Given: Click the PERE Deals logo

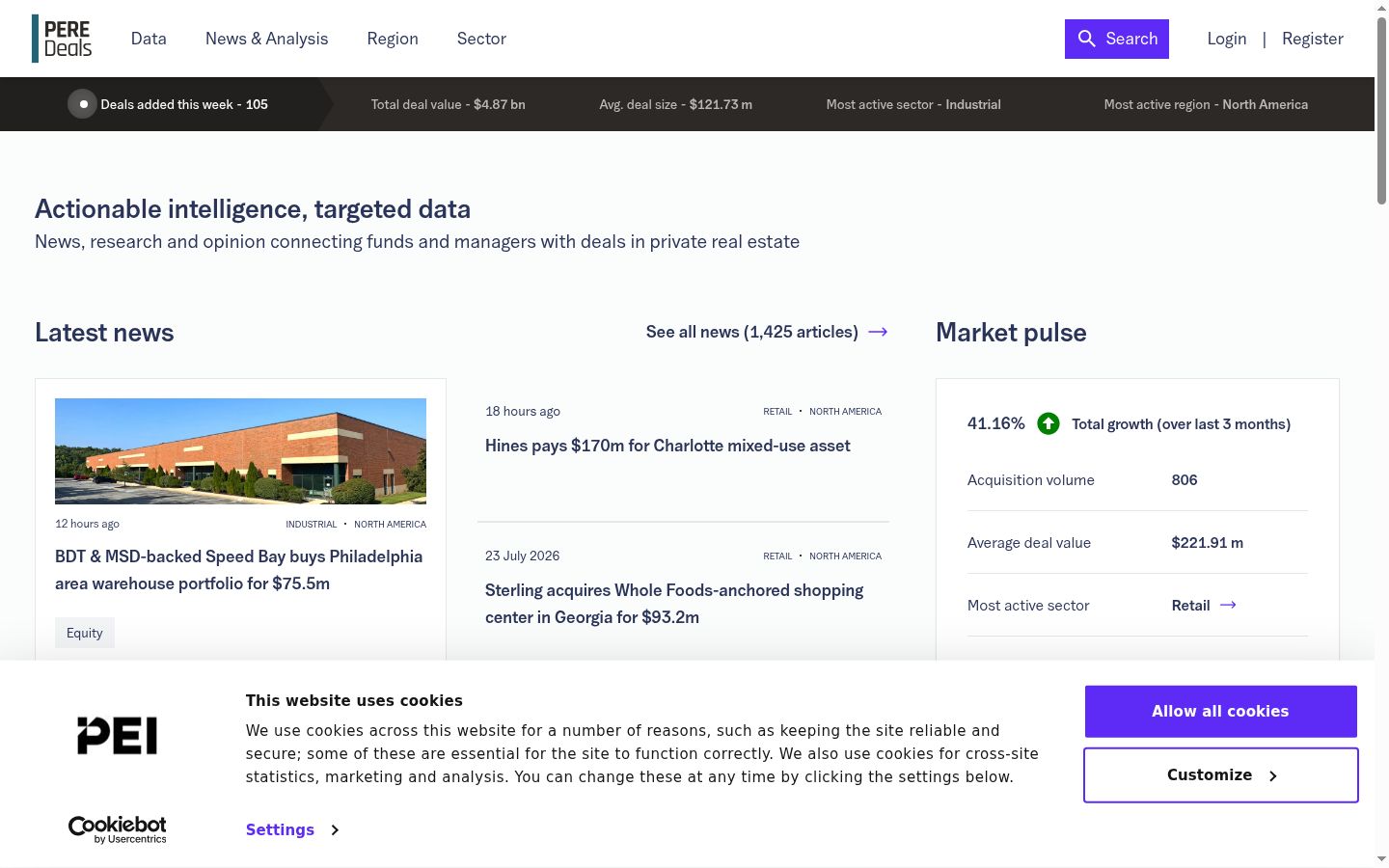Looking at the screenshot, I should (62, 39).
